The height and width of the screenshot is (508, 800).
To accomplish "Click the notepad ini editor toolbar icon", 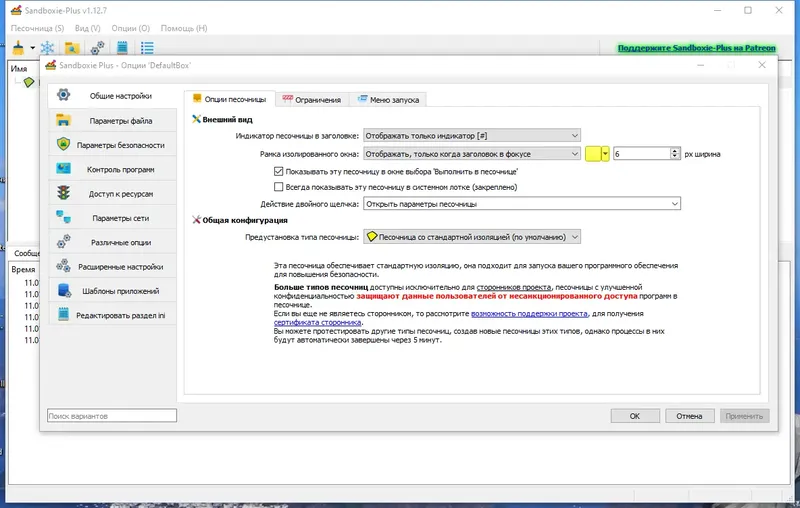I will tap(122, 48).
